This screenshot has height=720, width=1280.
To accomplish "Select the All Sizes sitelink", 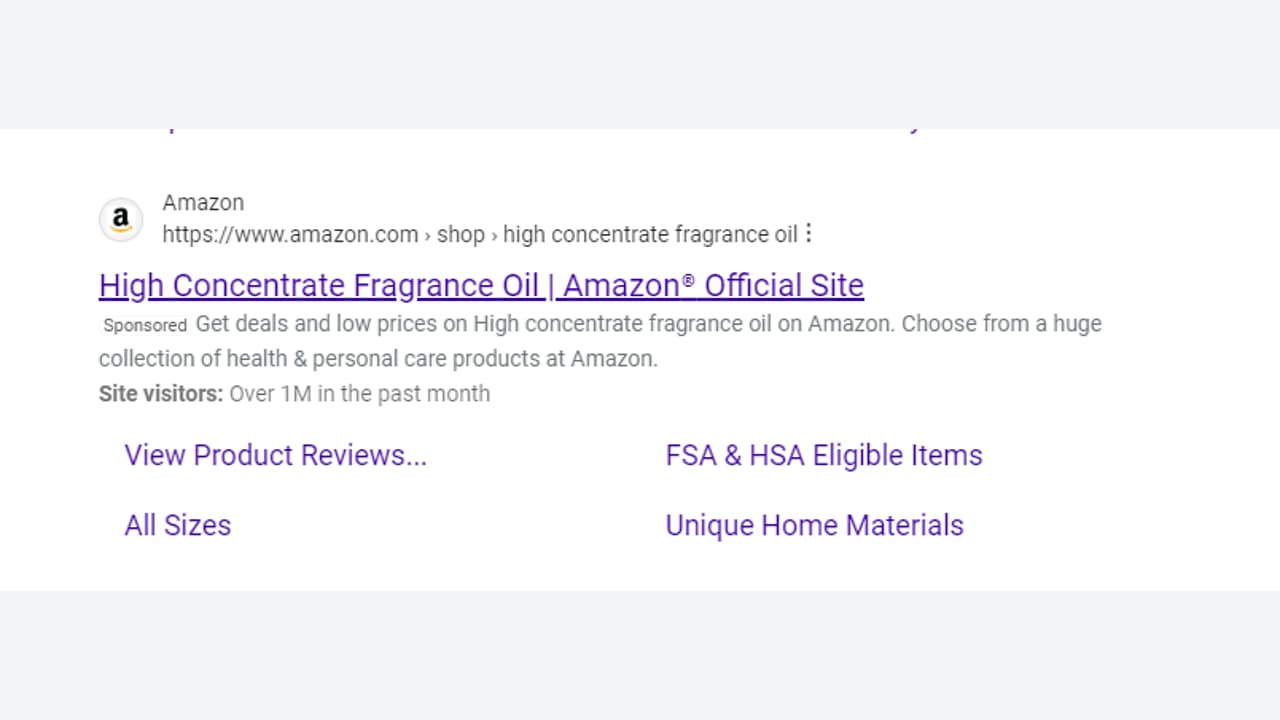I will (177, 525).
